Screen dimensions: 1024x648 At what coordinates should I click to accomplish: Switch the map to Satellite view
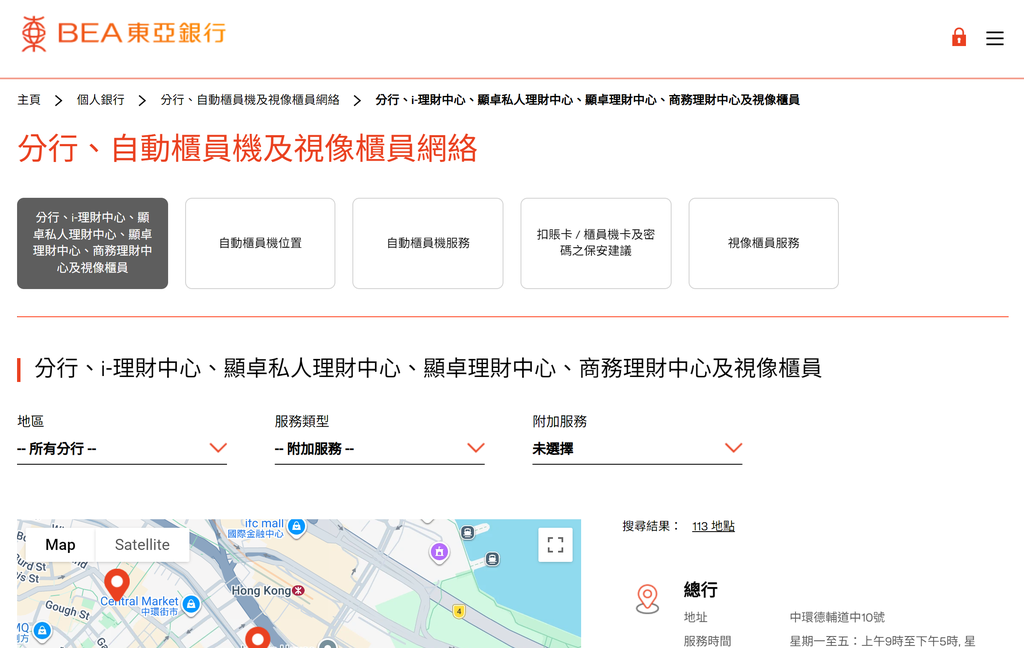point(142,545)
